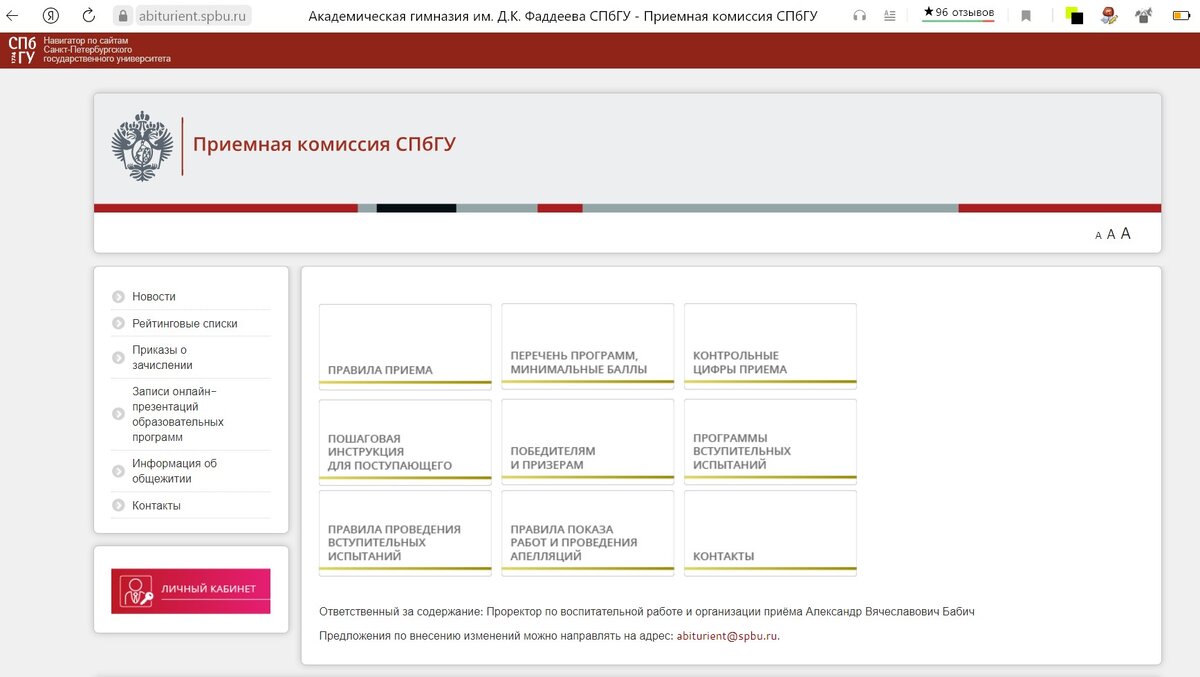Click the bookmark icon in toolbar
Viewport: 1200px width, 677px height.
coord(1026,15)
